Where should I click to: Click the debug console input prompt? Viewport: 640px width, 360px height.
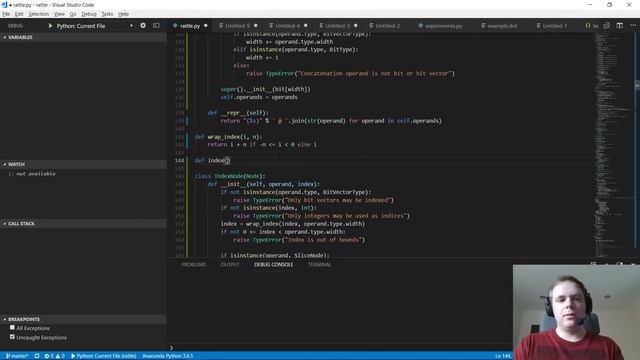pyautogui.click(x=341, y=348)
